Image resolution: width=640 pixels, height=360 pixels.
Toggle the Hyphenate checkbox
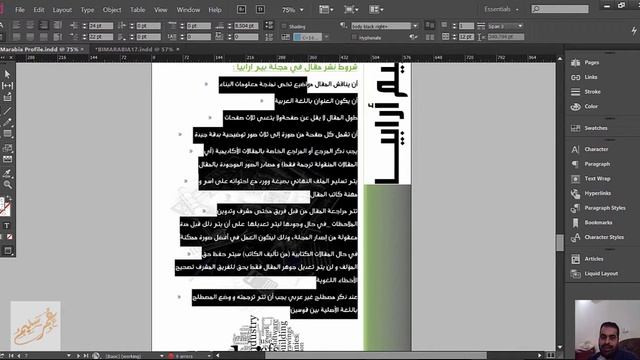(354, 38)
